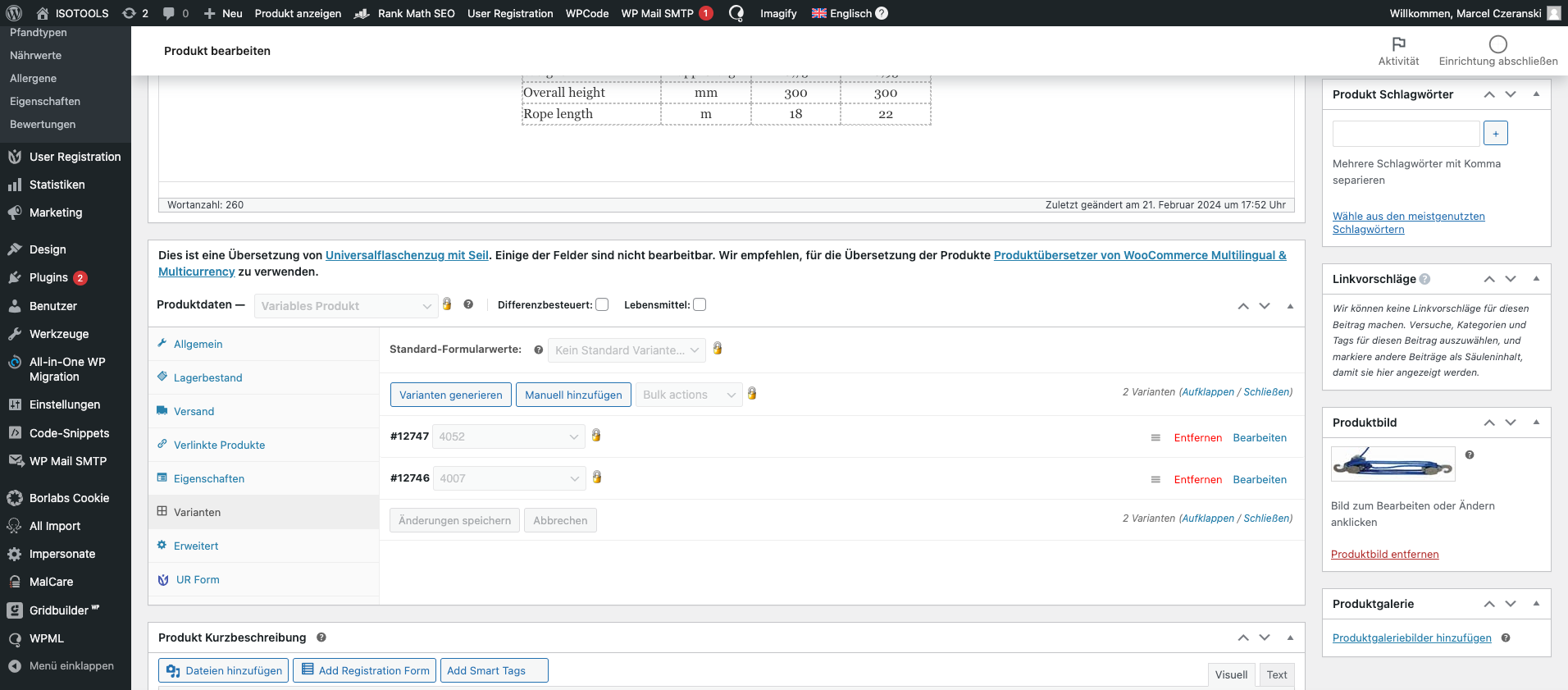This screenshot has width=1568, height=690.
Task: Open Kein Standard Variante dropdown
Action: coord(627,350)
